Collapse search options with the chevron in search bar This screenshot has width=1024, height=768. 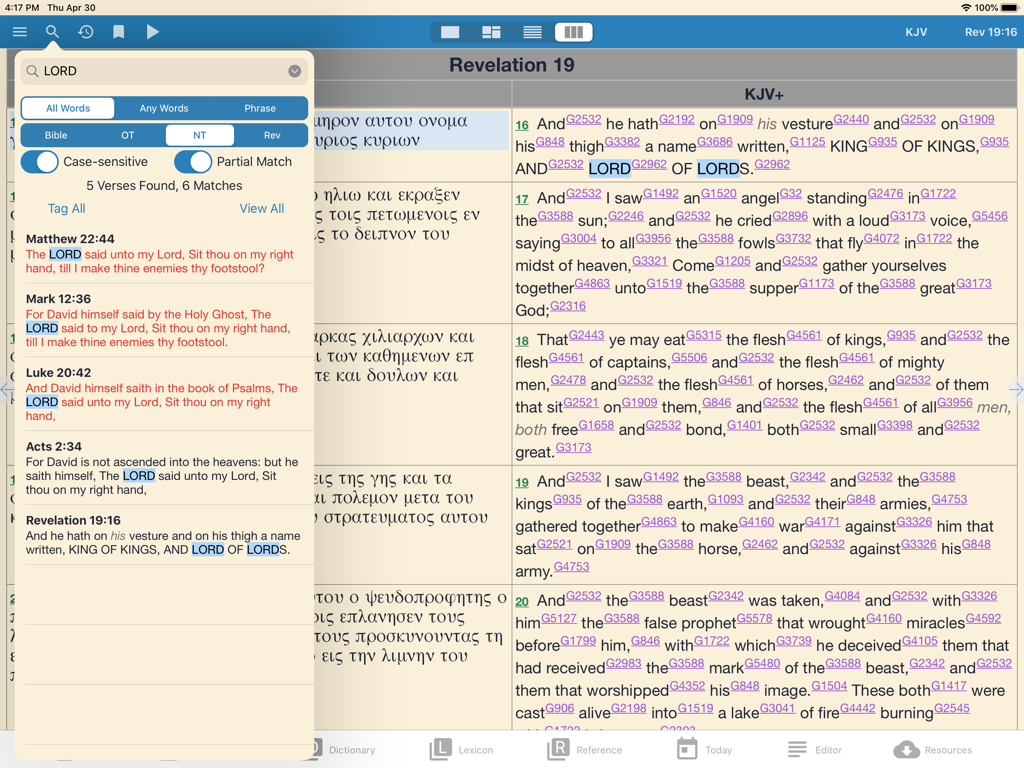[294, 71]
